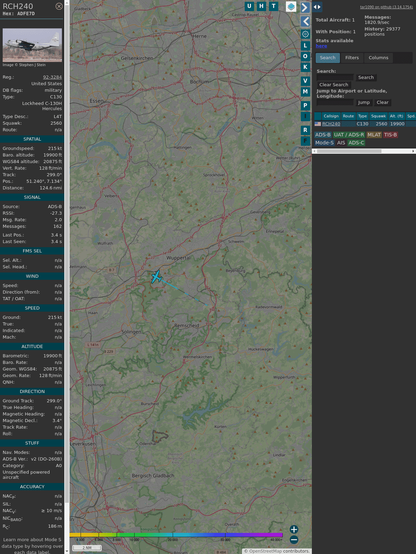The height and width of the screenshot is (554, 416).
Task: Click the country flag in RCH240 row
Action: (318, 124)
